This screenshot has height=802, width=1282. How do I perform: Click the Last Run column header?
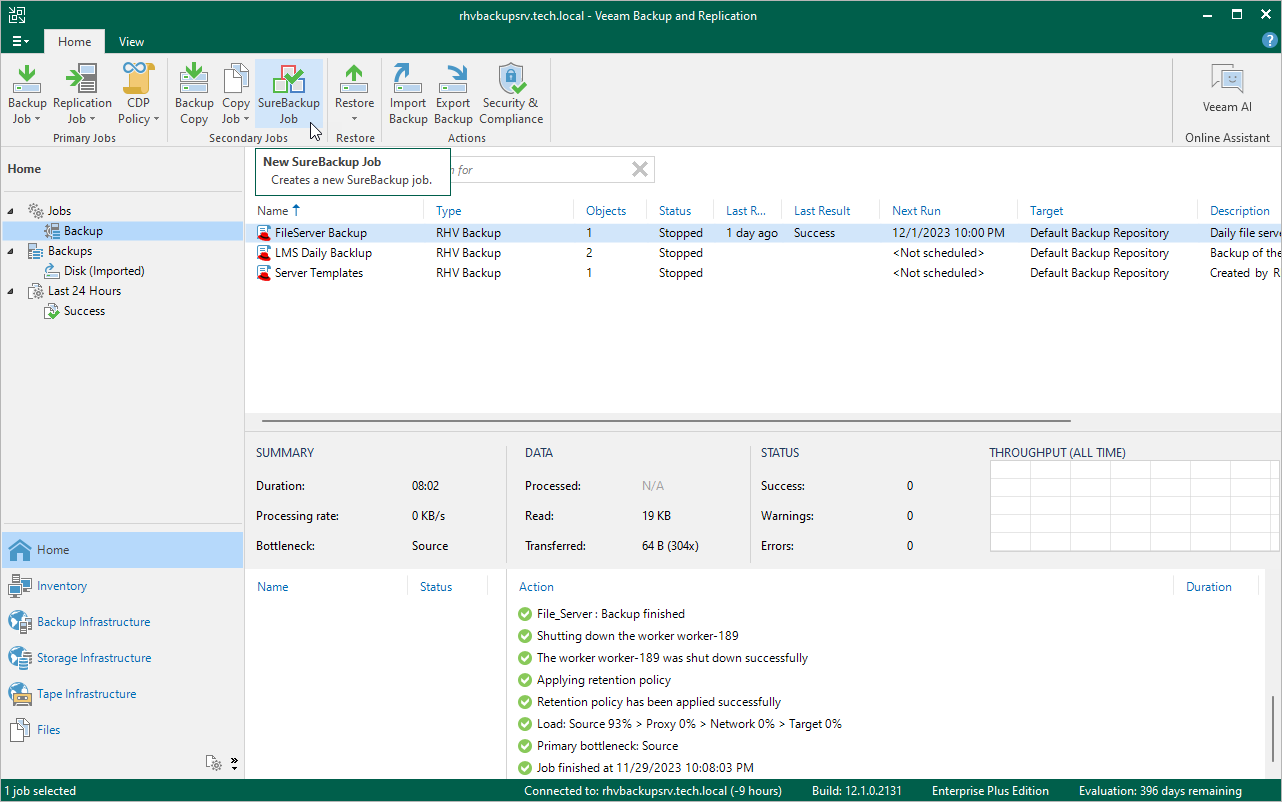click(746, 211)
